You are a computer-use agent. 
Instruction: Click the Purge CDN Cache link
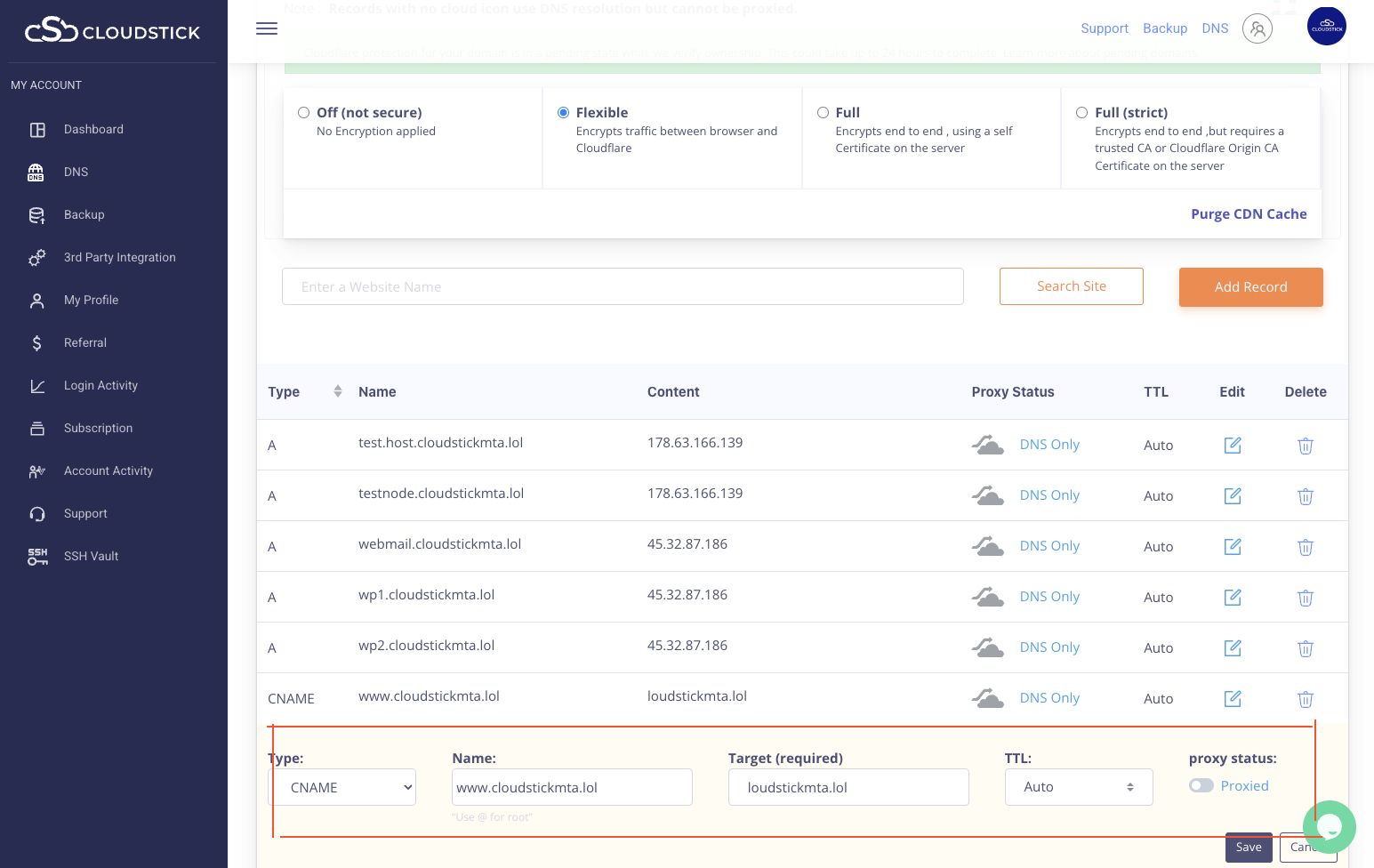[x=1248, y=214]
